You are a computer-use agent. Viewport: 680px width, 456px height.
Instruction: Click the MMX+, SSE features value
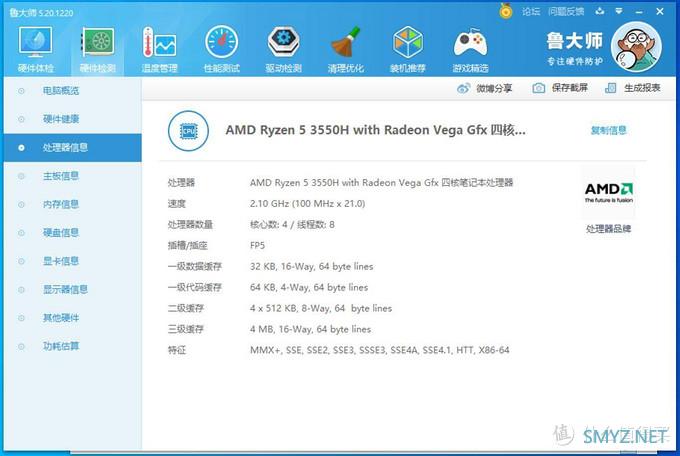(379, 350)
